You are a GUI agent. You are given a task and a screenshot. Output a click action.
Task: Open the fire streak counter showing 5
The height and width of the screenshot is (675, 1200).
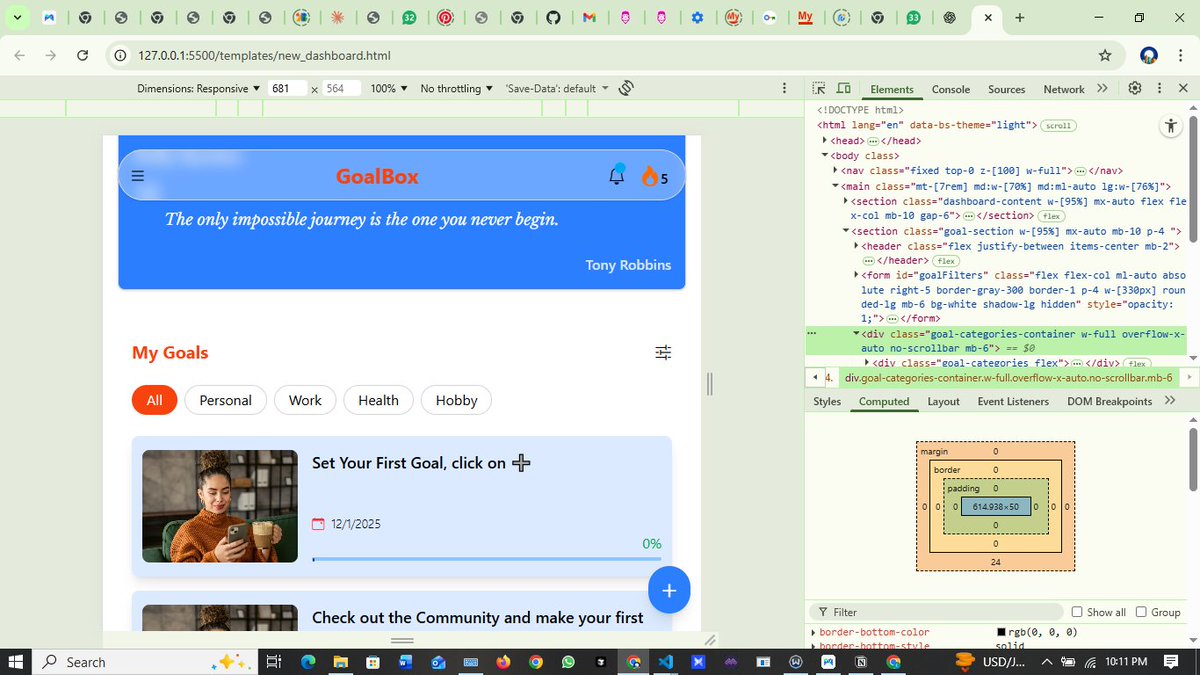655,177
